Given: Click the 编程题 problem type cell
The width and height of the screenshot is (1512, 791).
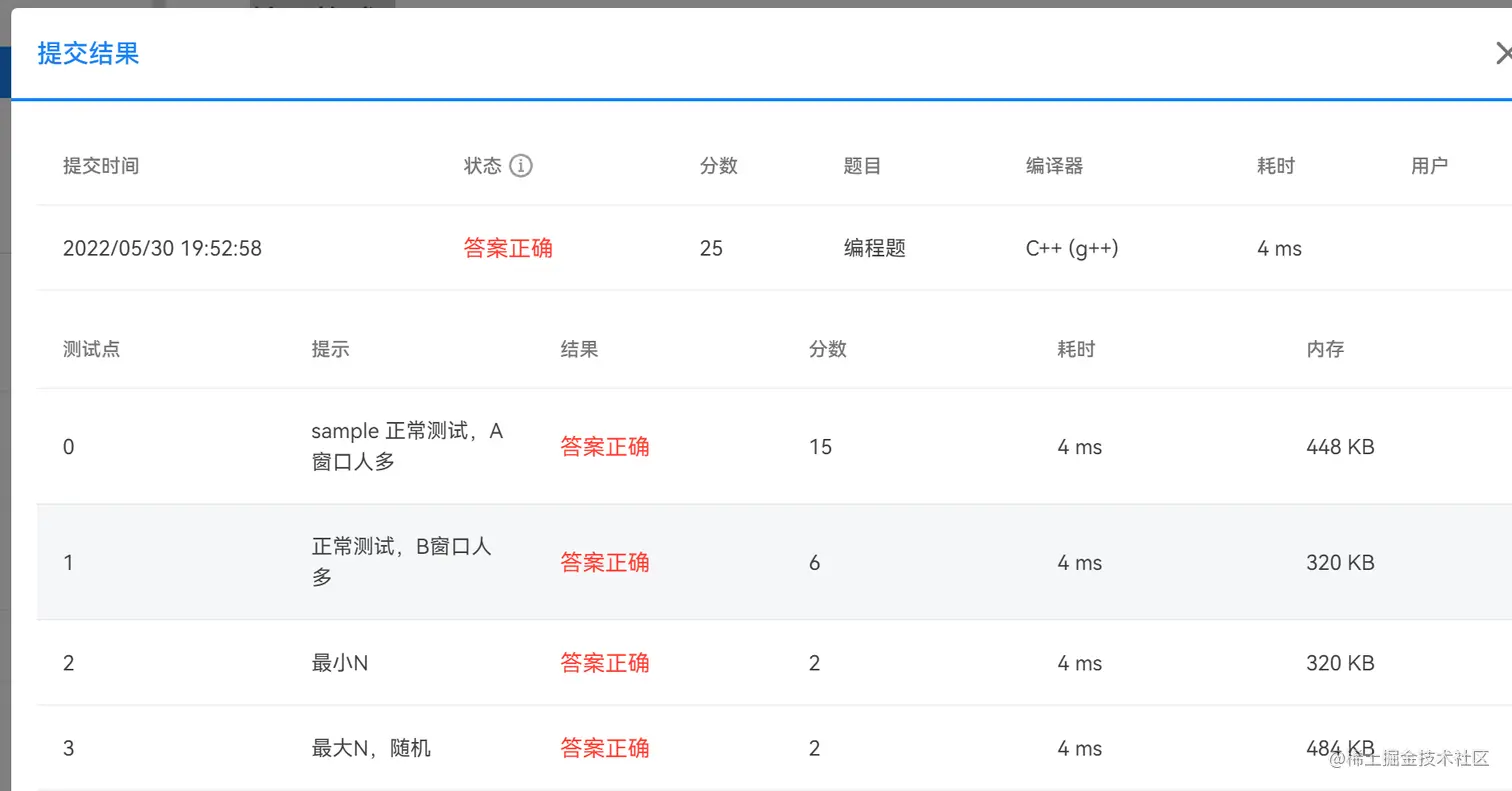Looking at the screenshot, I should click(x=874, y=248).
